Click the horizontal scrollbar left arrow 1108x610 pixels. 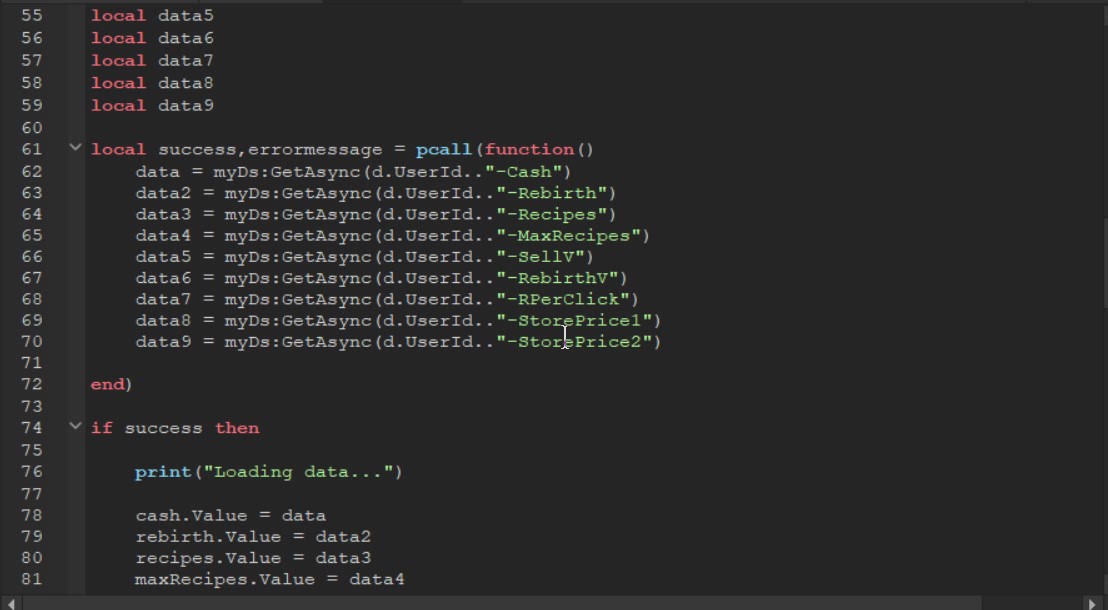point(10,603)
